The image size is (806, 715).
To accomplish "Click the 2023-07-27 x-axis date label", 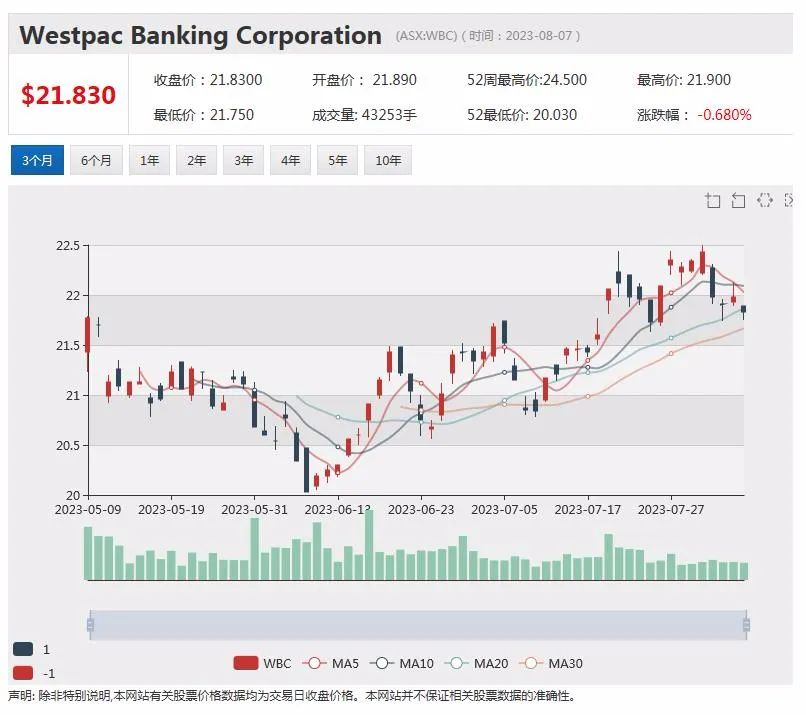I will tap(671, 509).
